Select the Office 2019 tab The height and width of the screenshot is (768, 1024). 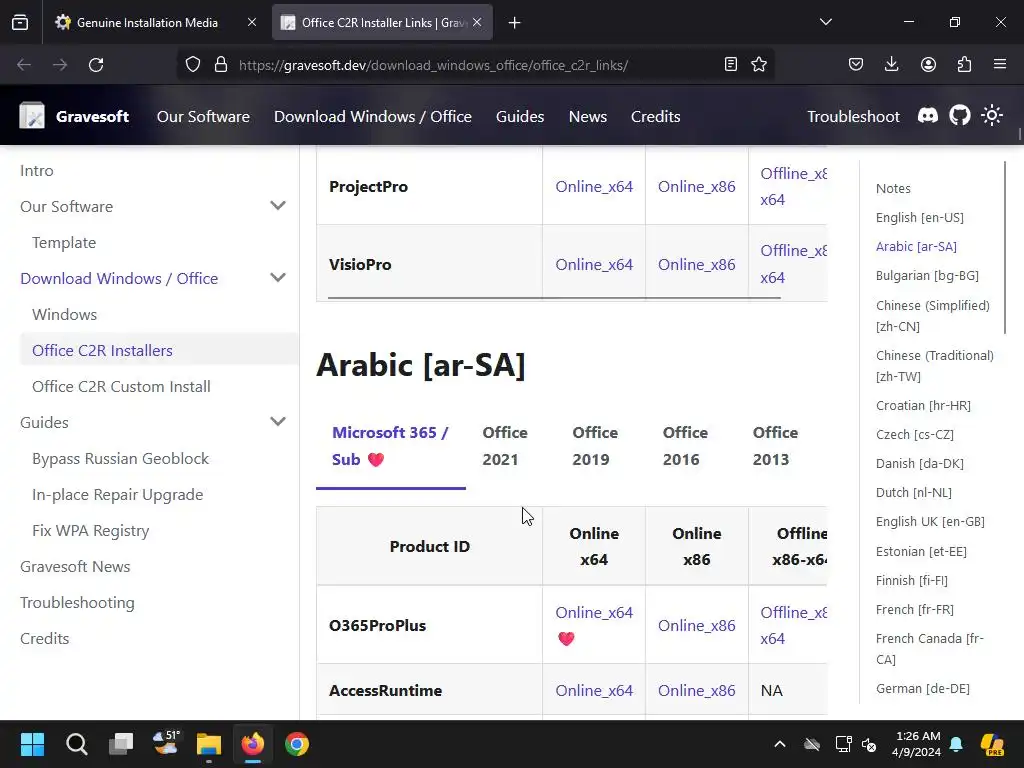click(x=595, y=446)
